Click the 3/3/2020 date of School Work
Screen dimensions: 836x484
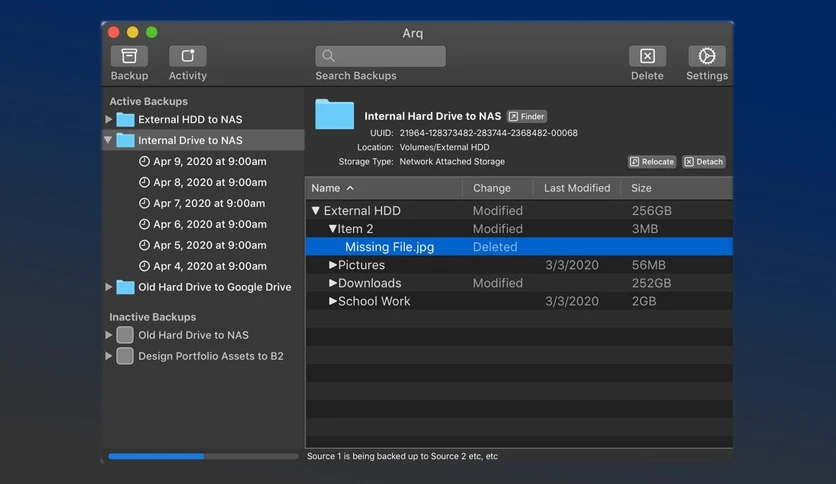pyautogui.click(x=572, y=301)
